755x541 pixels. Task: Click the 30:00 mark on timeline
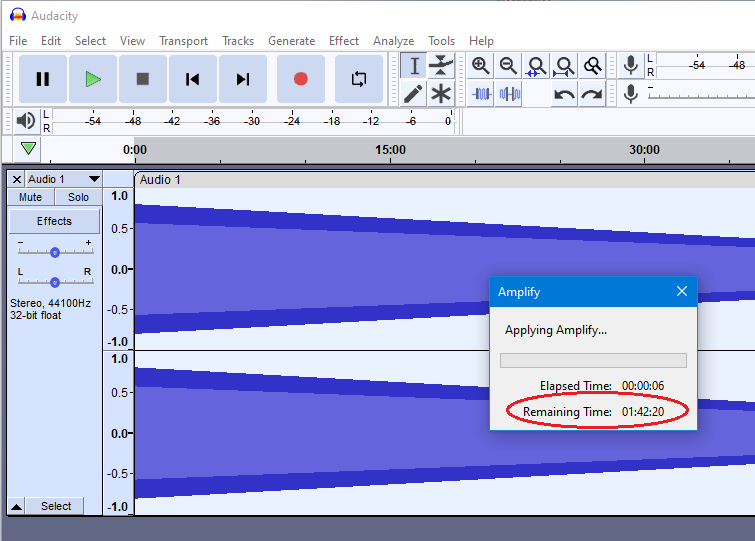[x=644, y=150]
